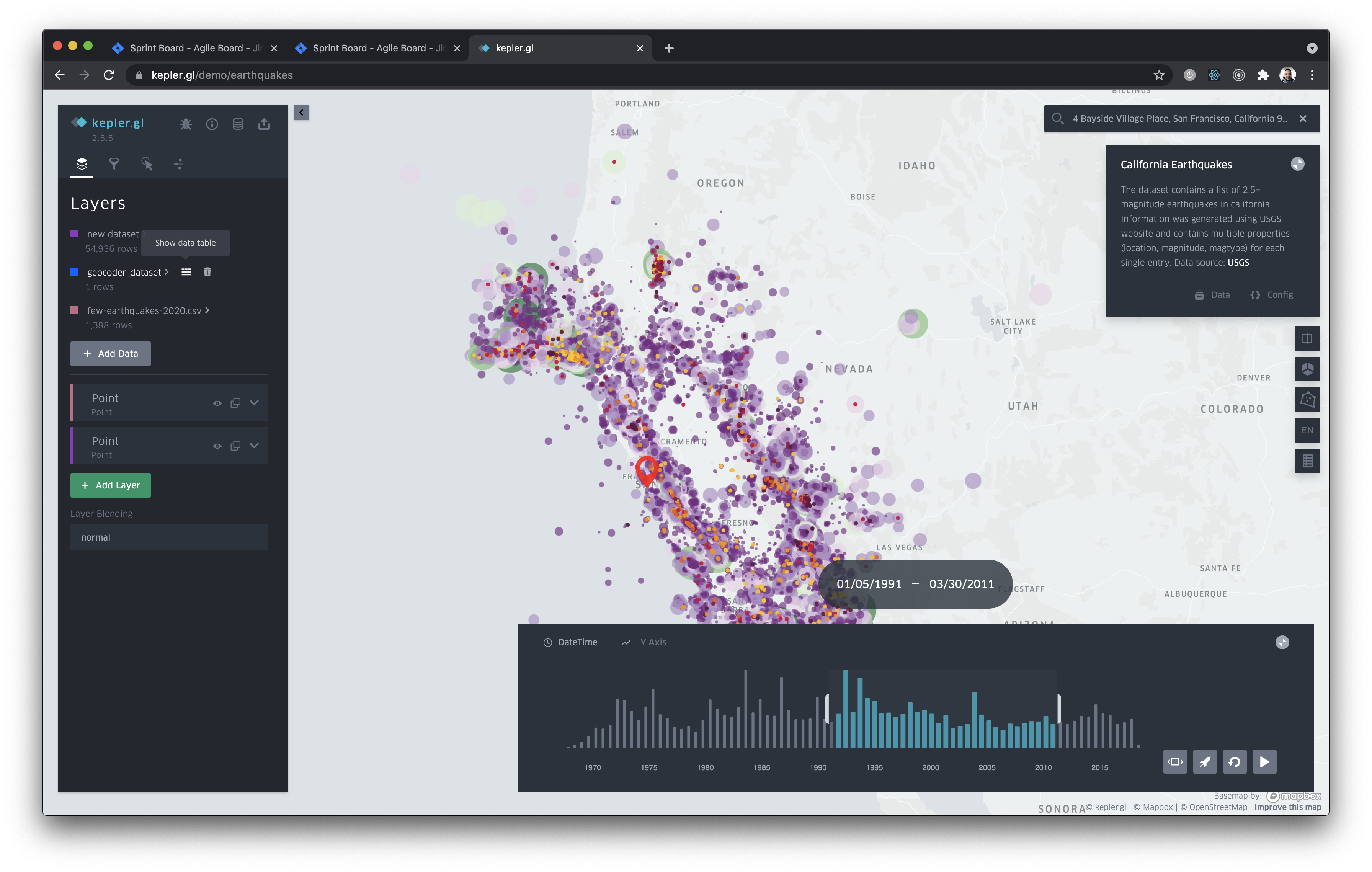
Task: Click the Data link in info panel
Action: point(1212,294)
